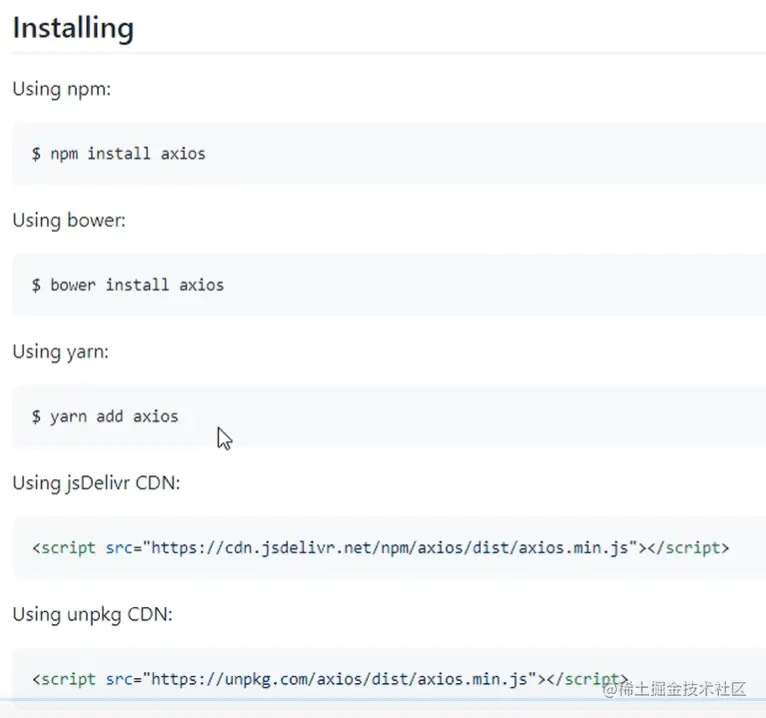Click the "Using npm:" label
766x718 pixels.
tap(61, 89)
